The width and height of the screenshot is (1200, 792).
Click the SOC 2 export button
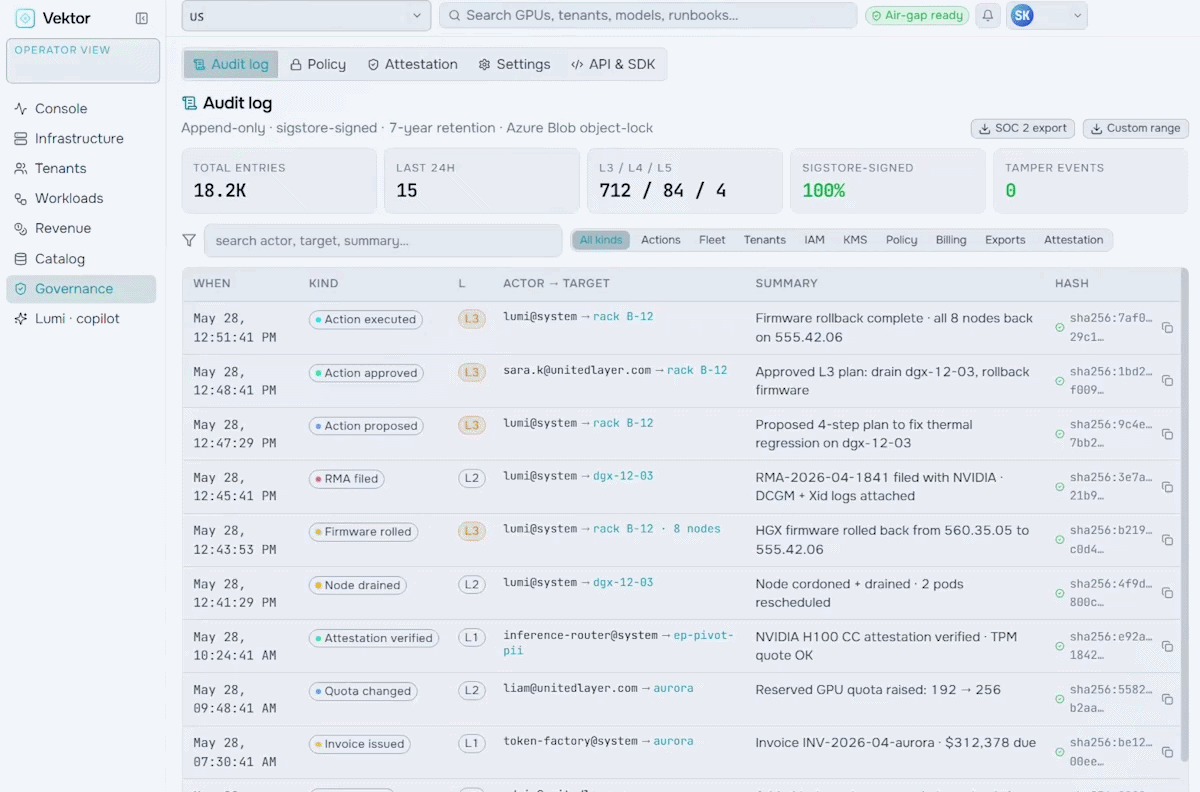(1023, 128)
